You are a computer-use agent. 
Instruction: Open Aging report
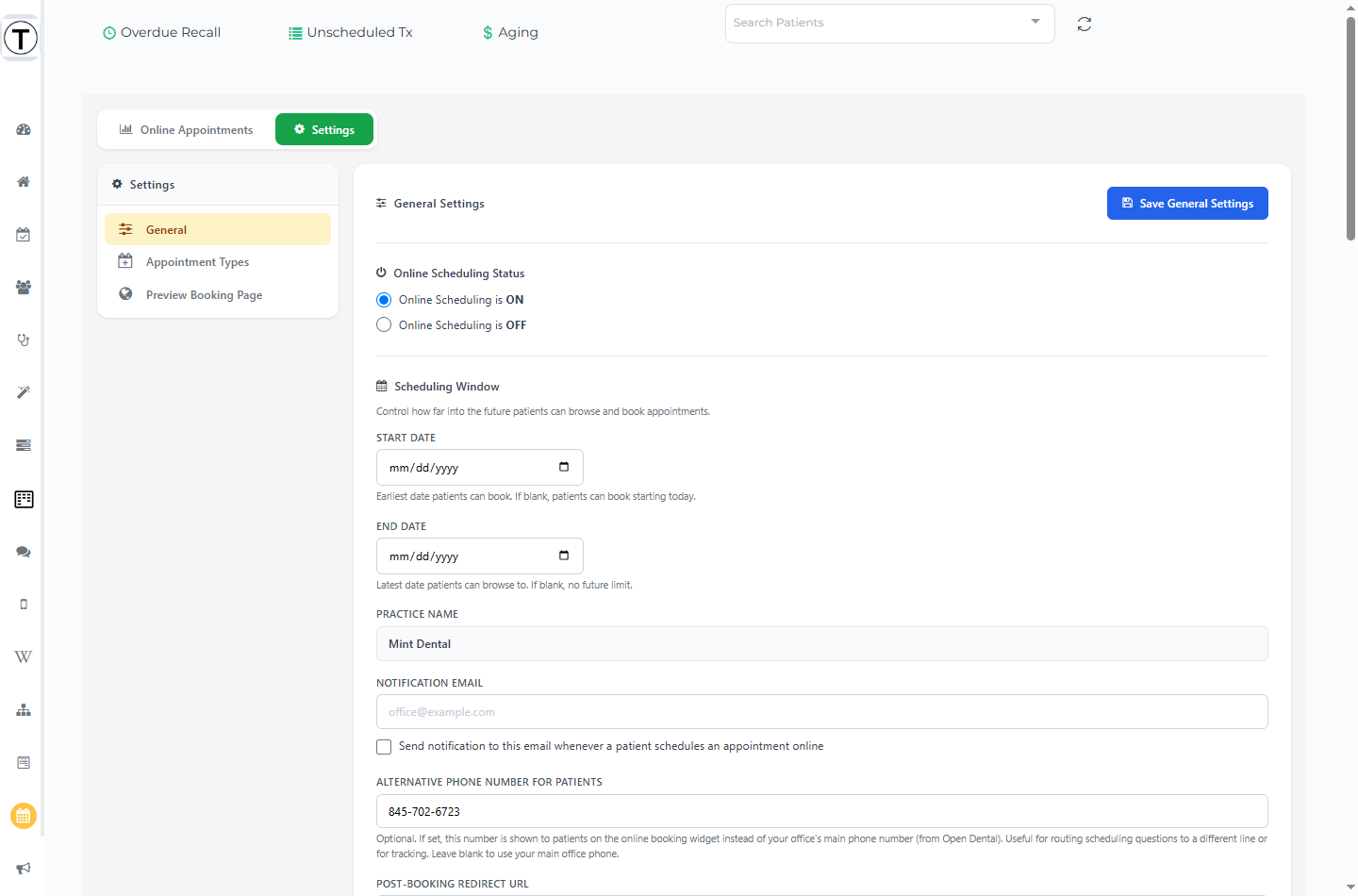coord(510,32)
